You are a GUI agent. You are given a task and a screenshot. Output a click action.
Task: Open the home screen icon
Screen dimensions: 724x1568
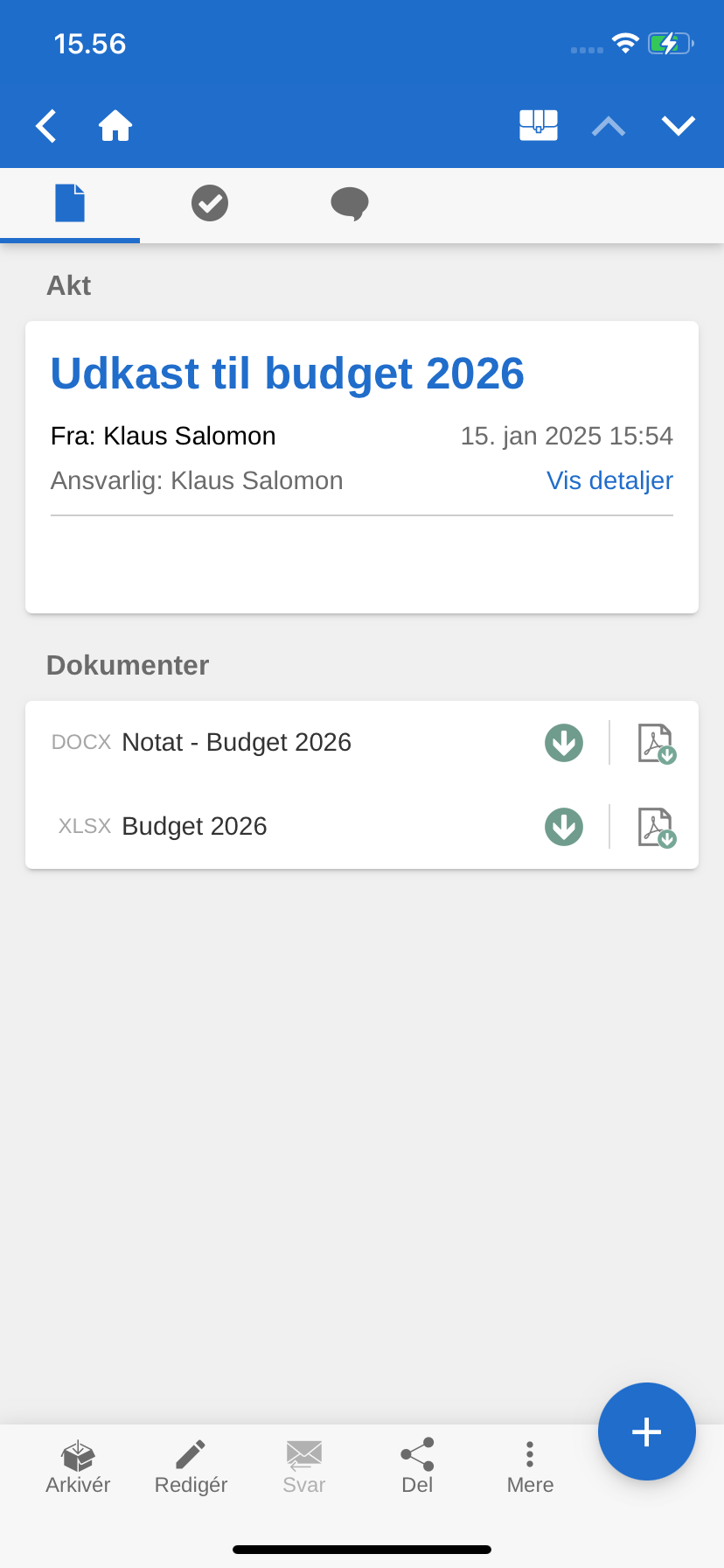coord(115,126)
